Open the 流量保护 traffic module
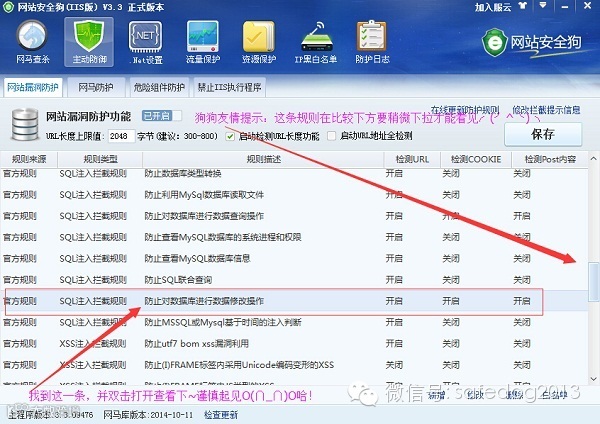Image resolution: width=600 pixels, height=424 pixels. click(x=203, y=42)
